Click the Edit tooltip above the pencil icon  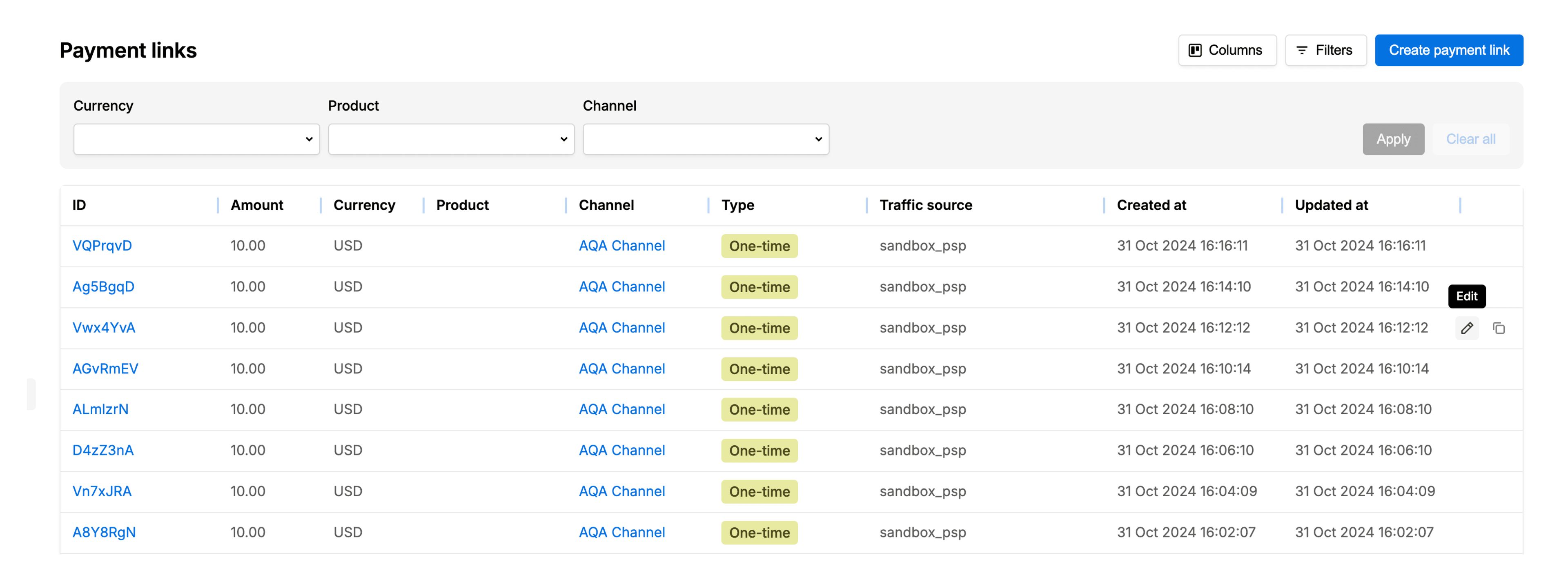(x=1467, y=296)
